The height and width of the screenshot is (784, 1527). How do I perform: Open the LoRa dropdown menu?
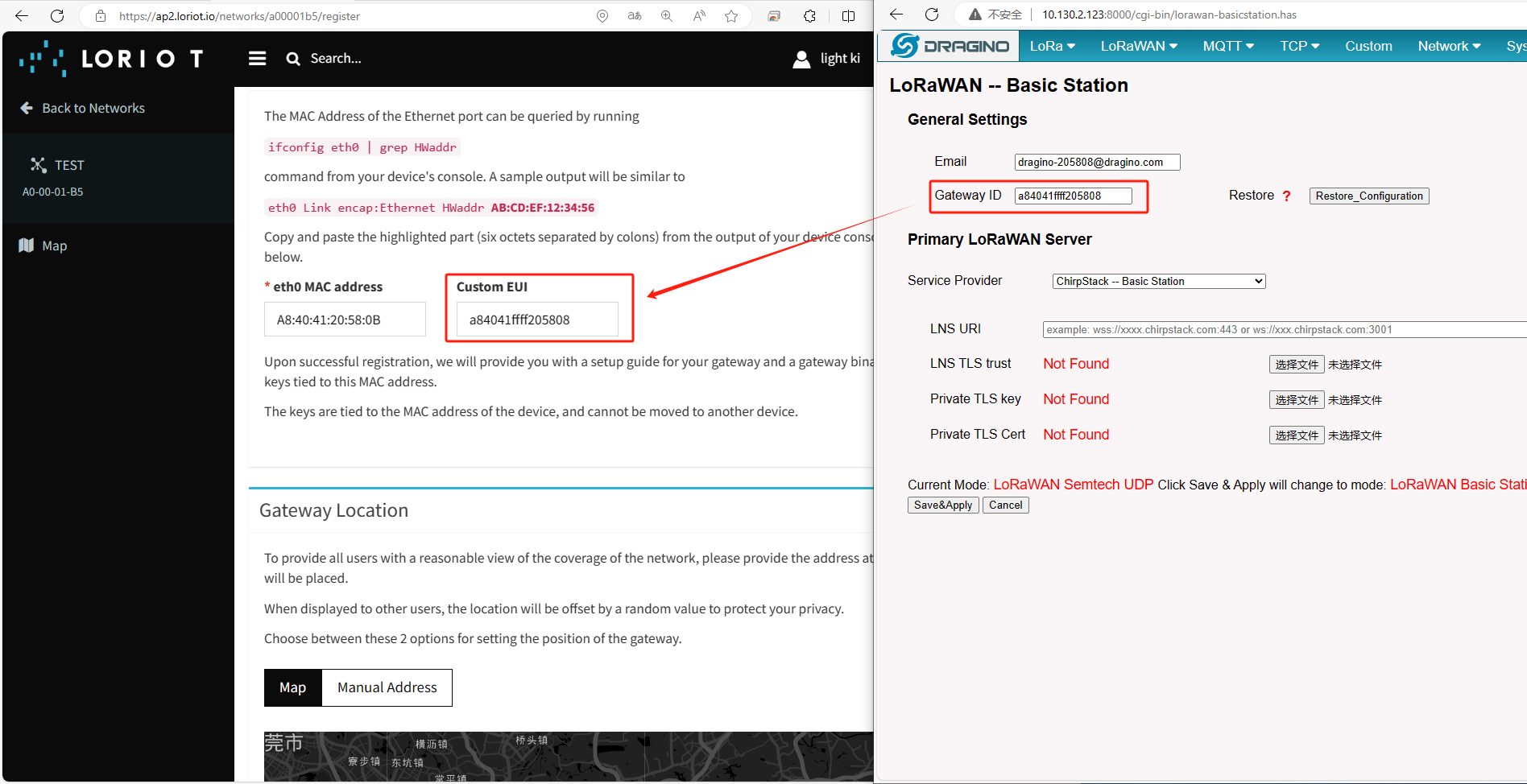(1053, 46)
